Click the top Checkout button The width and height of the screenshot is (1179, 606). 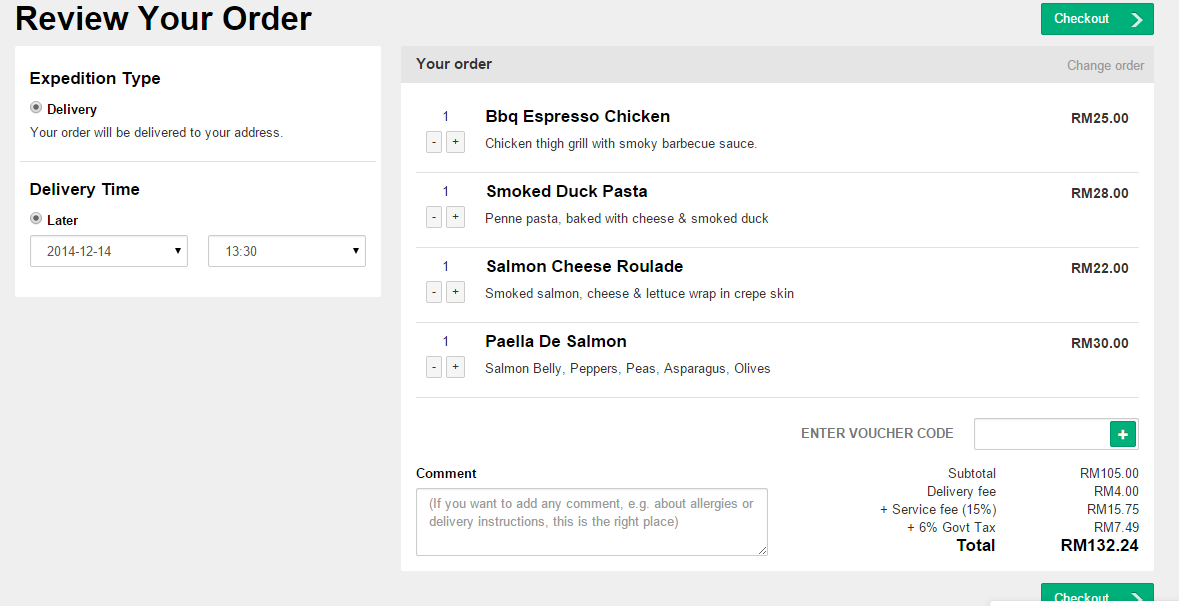point(1096,19)
